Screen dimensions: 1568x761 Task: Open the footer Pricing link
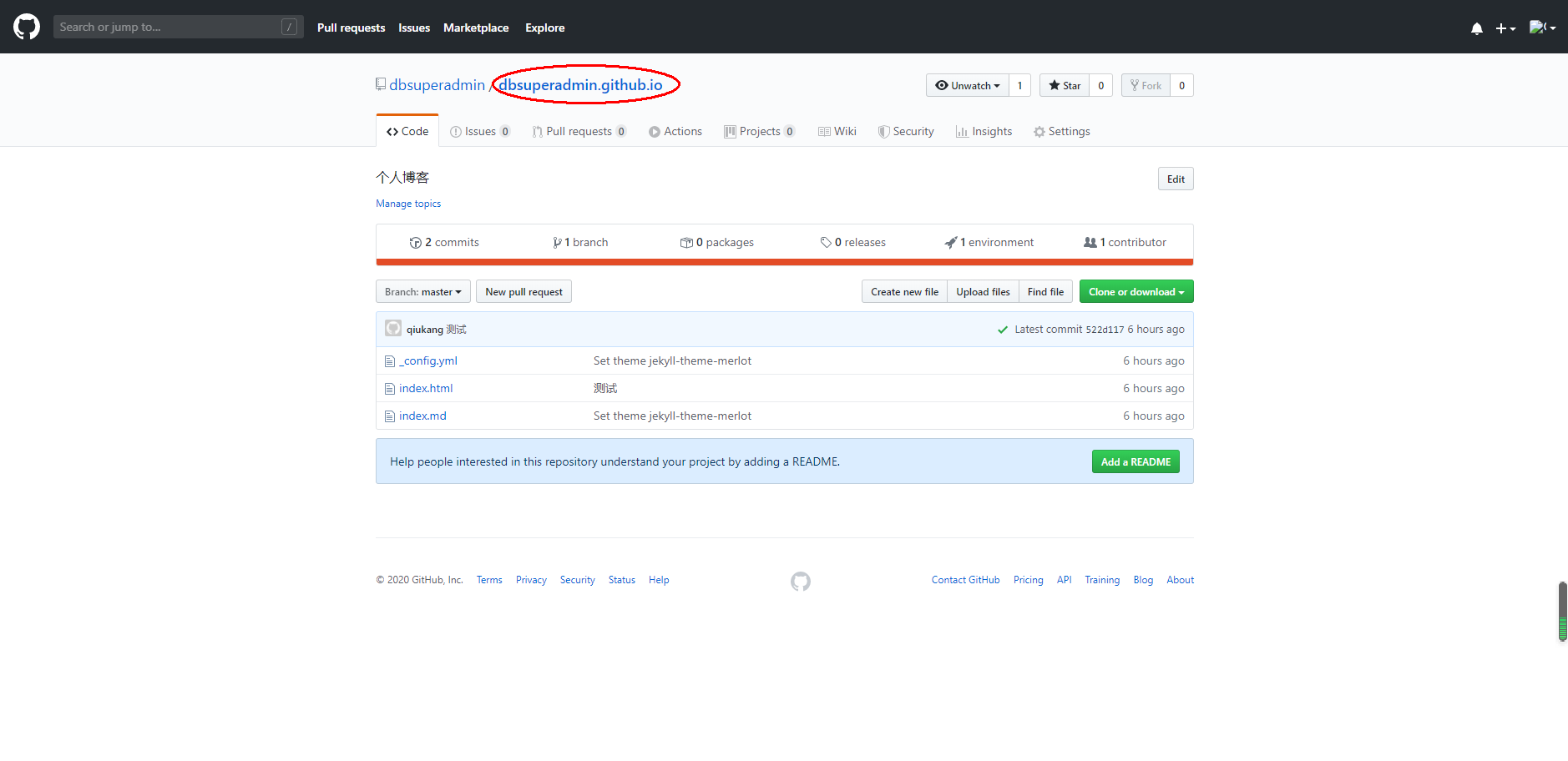click(1029, 580)
